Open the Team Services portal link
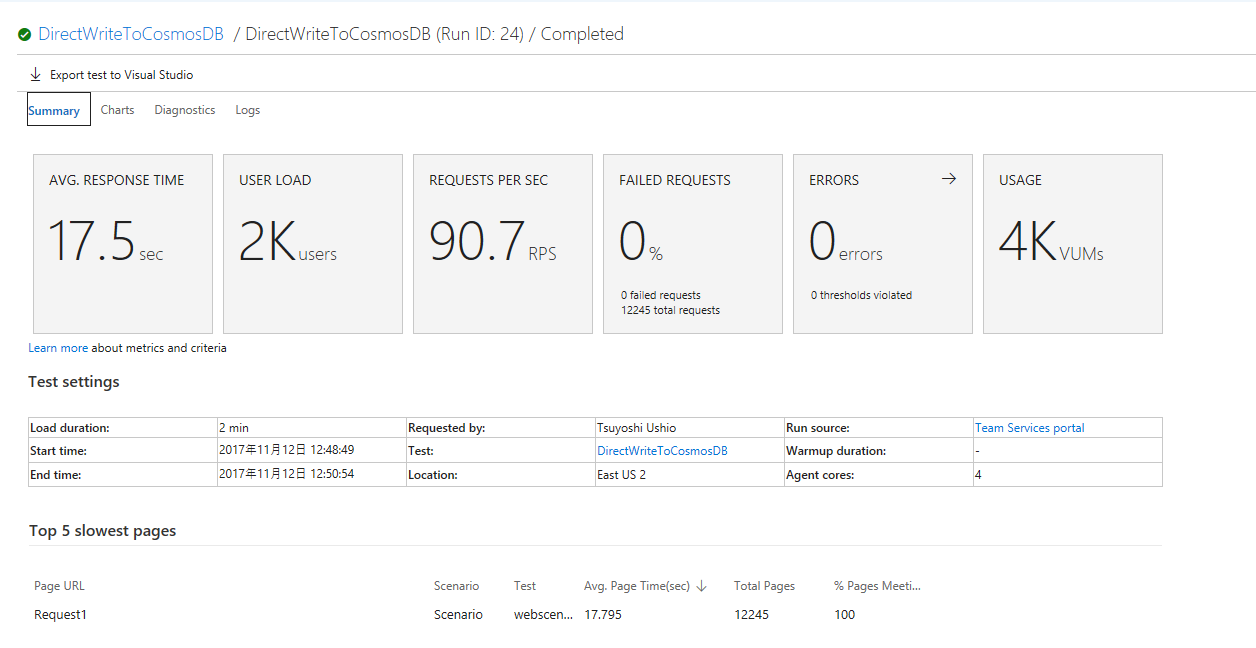Viewport: 1256px width, 648px height. point(1029,427)
